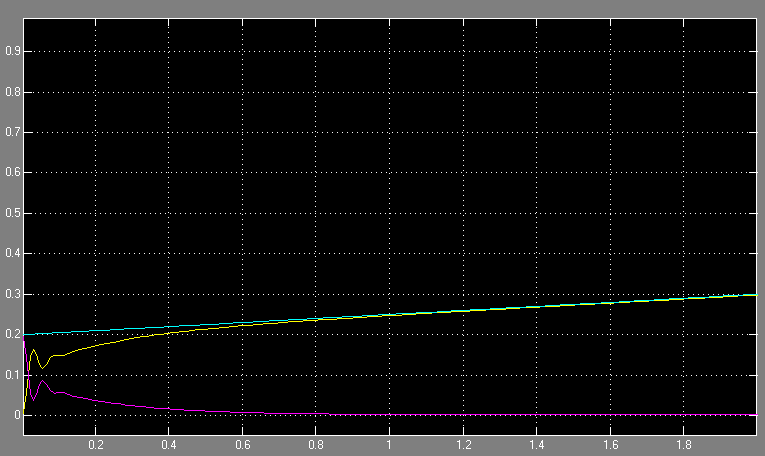Screen dimensions: 765x456
Task: Click the yellow curve's initial oscillation peak
Action: pyautogui.click(x=33, y=350)
